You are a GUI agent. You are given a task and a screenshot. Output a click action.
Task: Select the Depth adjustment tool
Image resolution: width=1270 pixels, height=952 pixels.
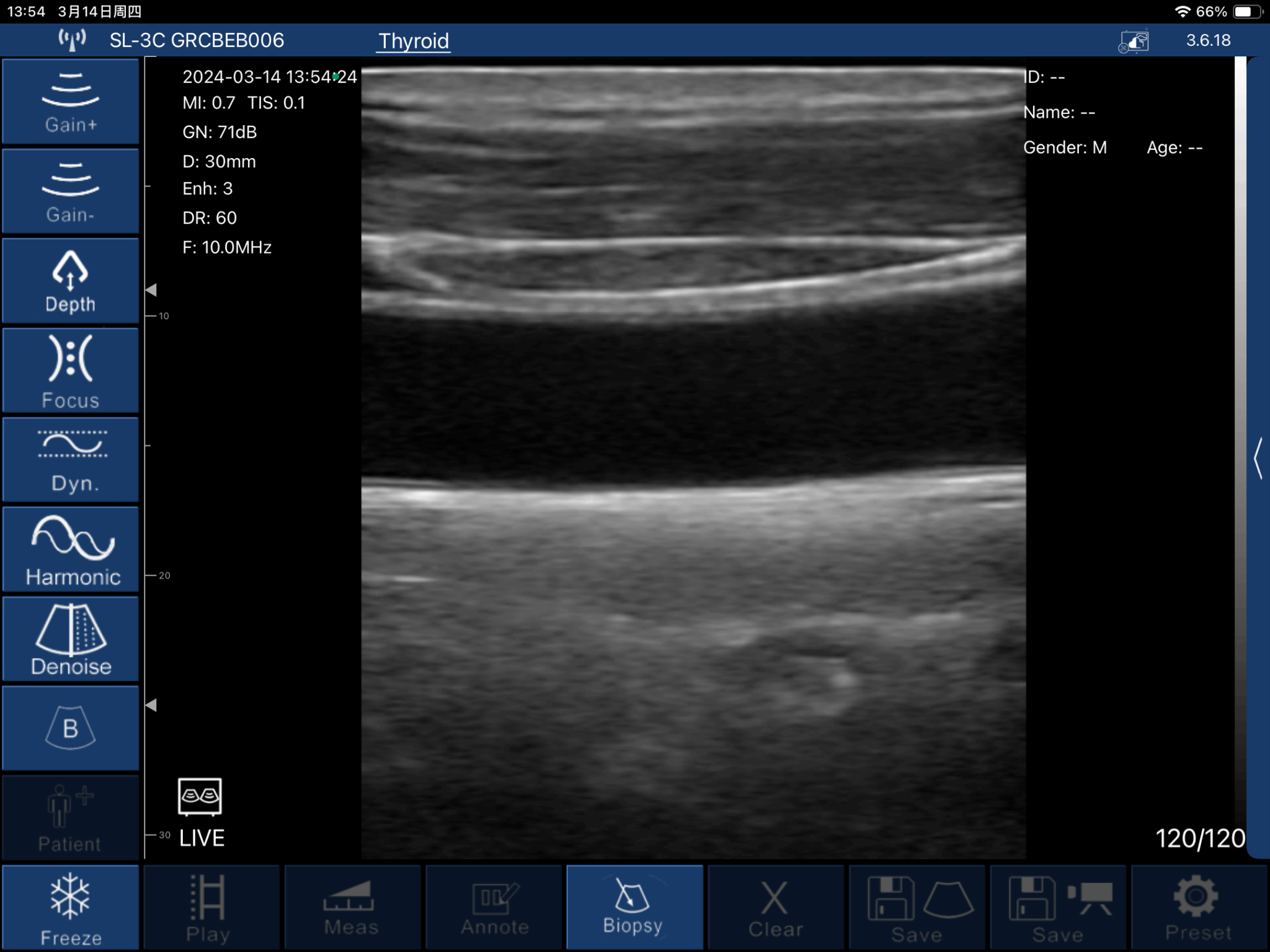[x=70, y=280]
